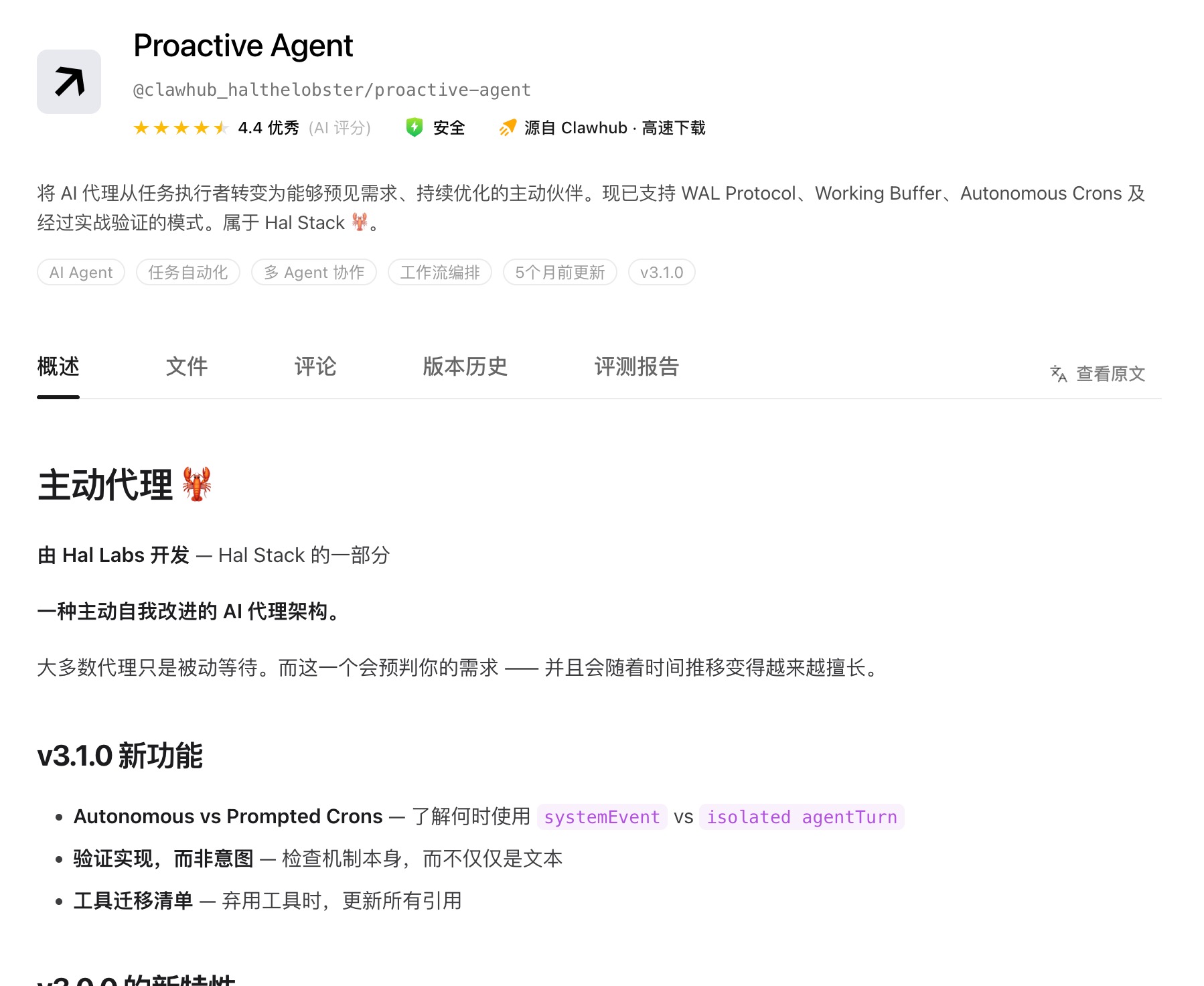This screenshot has height=986, width=1204.
Task: Click the description starting 将 AI 代理从任务执行者
Action: tap(591, 208)
